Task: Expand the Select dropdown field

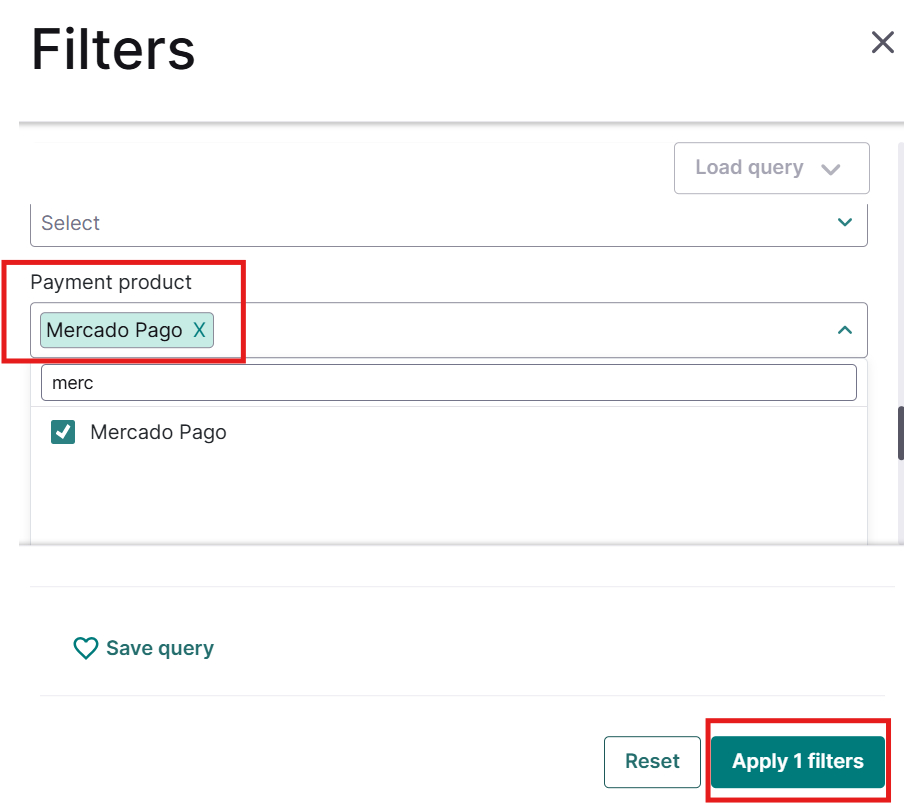Action: [430, 223]
